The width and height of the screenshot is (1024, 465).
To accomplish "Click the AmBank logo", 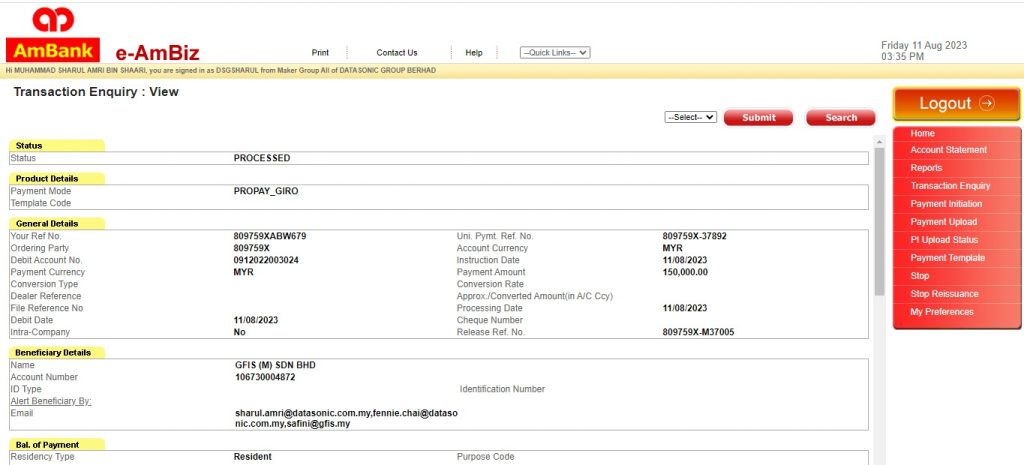I will tap(51, 35).
